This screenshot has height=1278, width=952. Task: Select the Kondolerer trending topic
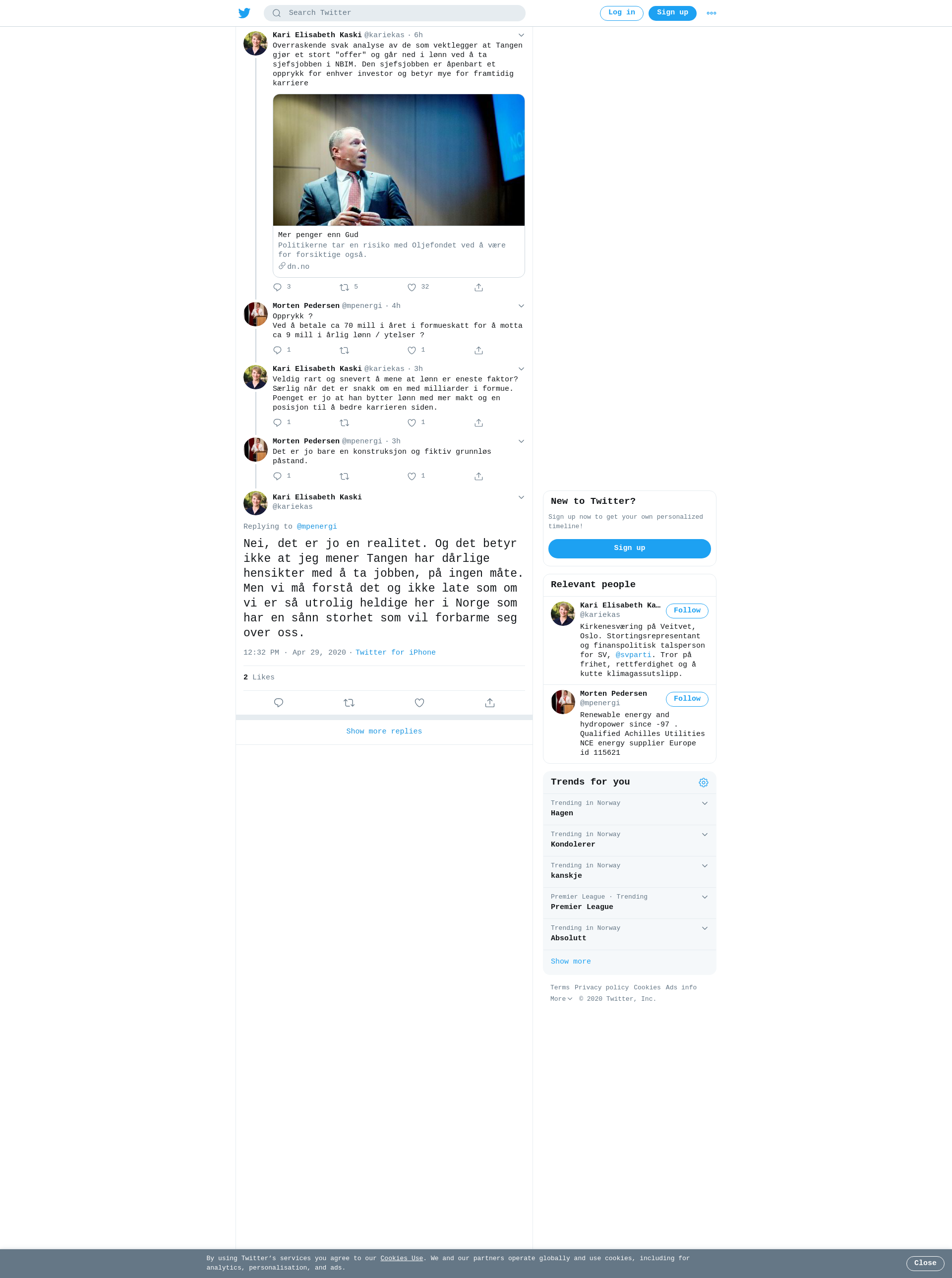pyautogui.click(x=629, y=840)
